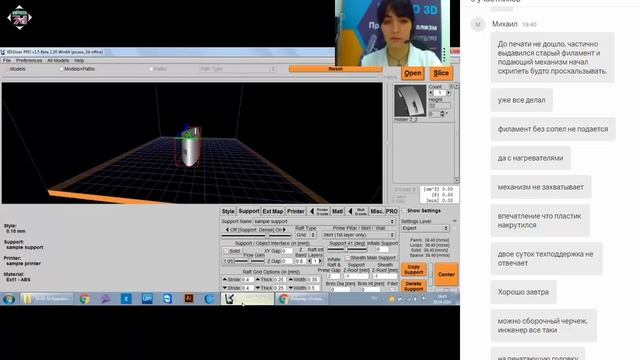Viewport: 640px width, 360px height.
Task: Open TeamViewer from the taskbar
Action: point(167,299)
